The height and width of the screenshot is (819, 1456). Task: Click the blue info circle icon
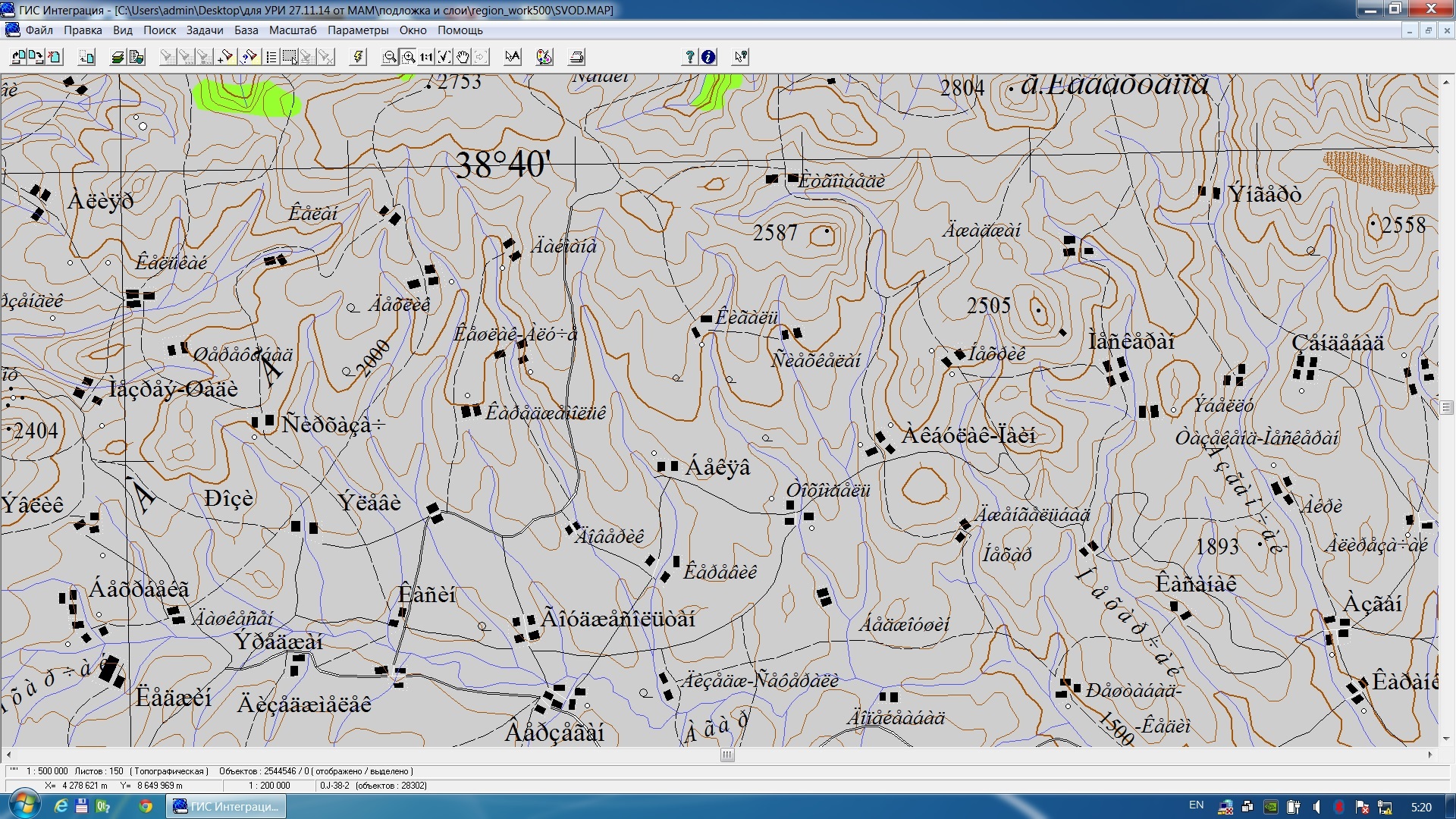pos(708,57)
